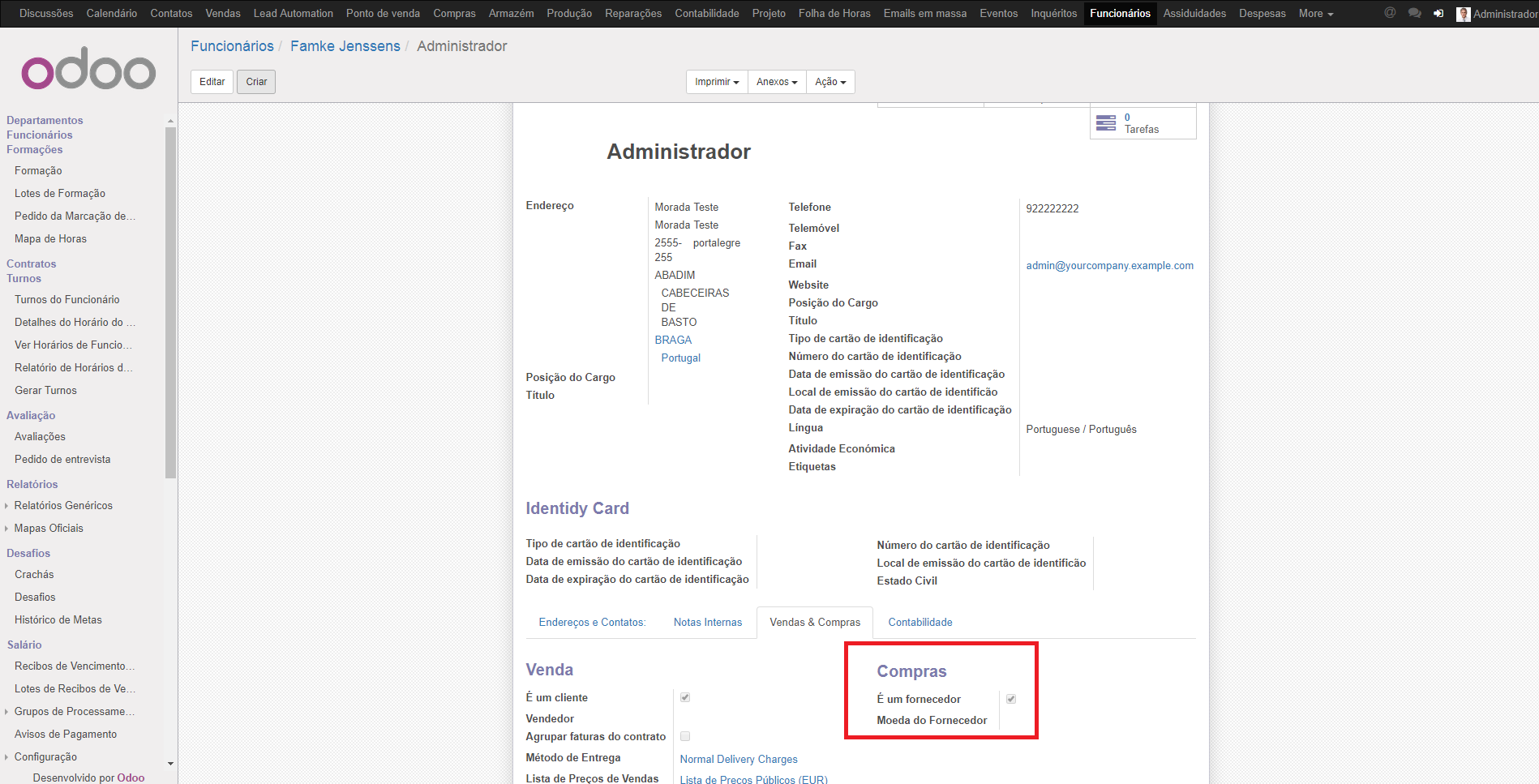Open the Ação dropdown menu
The width and height of the screenshot is (1539, 784).
pyautogui.click(x=830, y=82)
